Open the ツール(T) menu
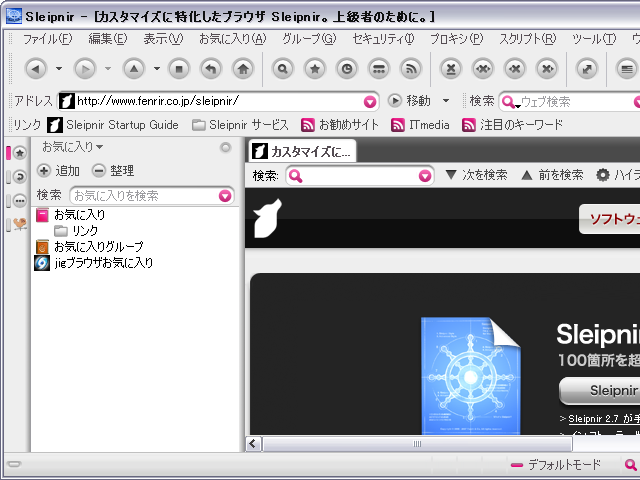The image size is (640, 480). point(594,39)
